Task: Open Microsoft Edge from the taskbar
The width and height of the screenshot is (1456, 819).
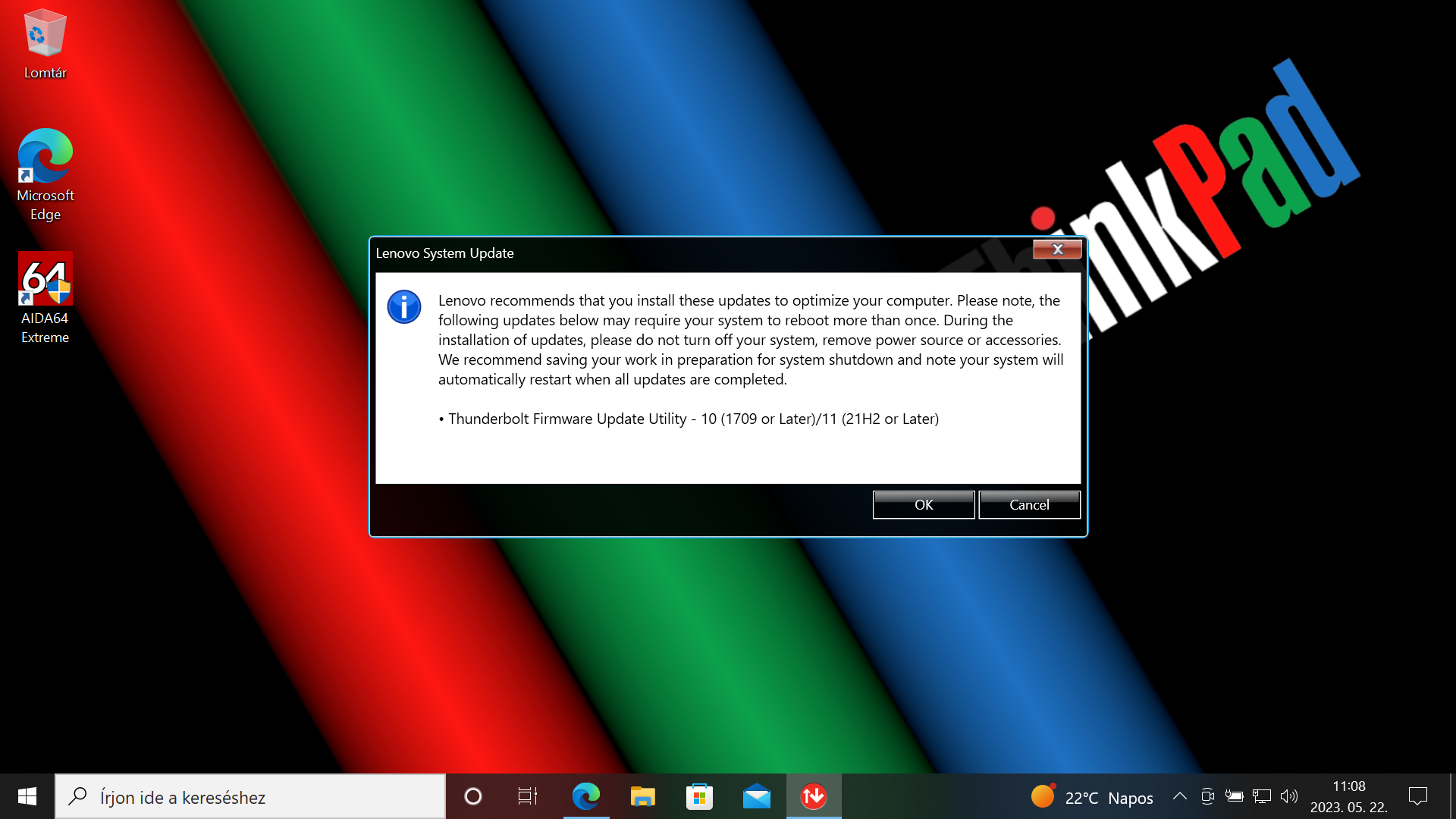Action: pyautogui.click(x=586, y=796)
